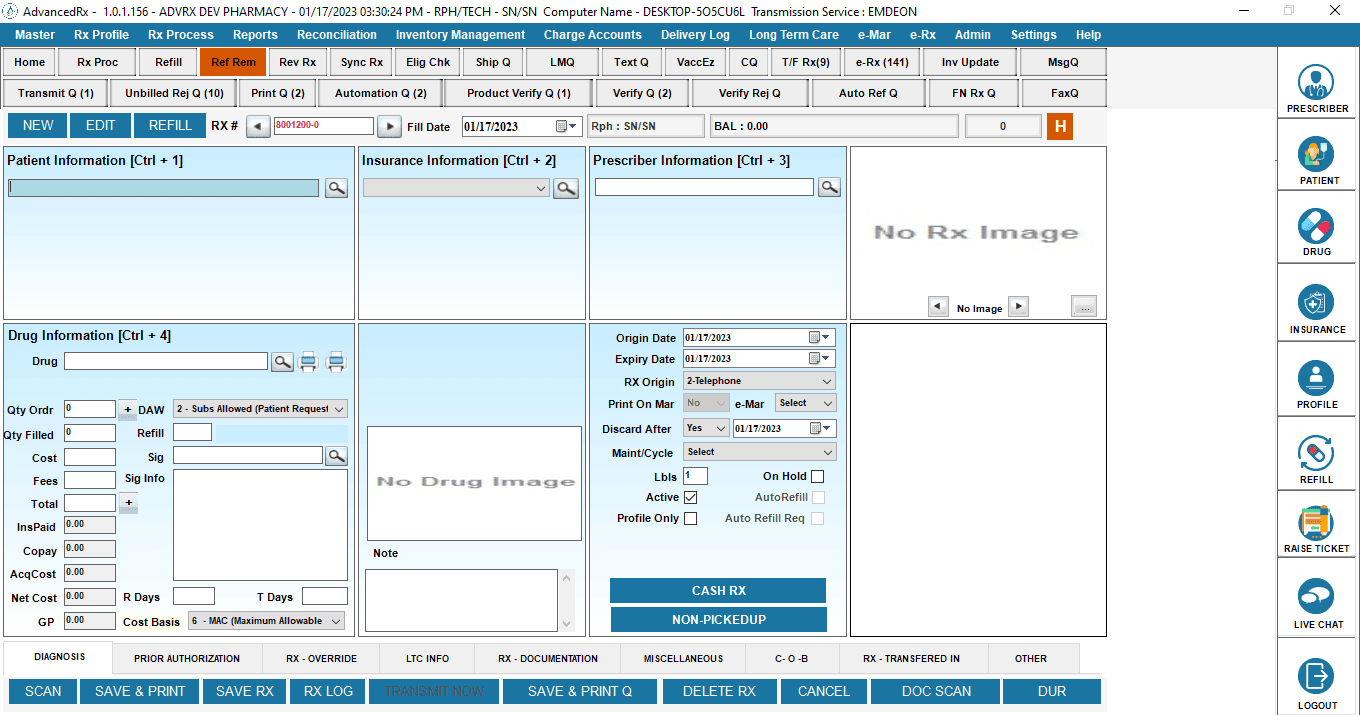Check the On Hold checkbox
Screen dimensions: 1360x715
(818, 477)
